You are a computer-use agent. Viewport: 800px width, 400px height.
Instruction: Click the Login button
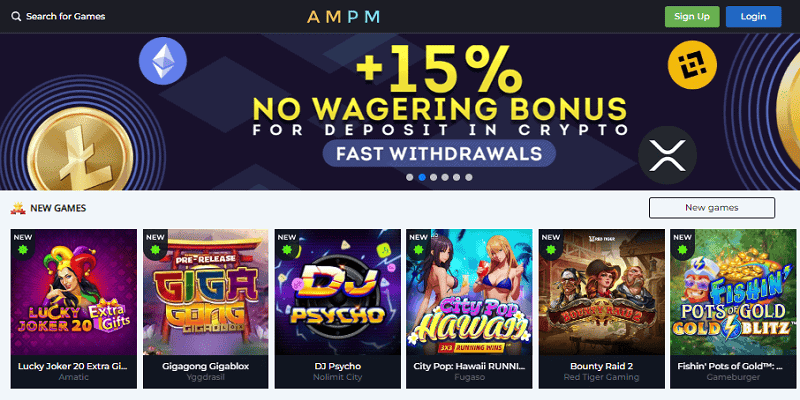coord(753,16)
